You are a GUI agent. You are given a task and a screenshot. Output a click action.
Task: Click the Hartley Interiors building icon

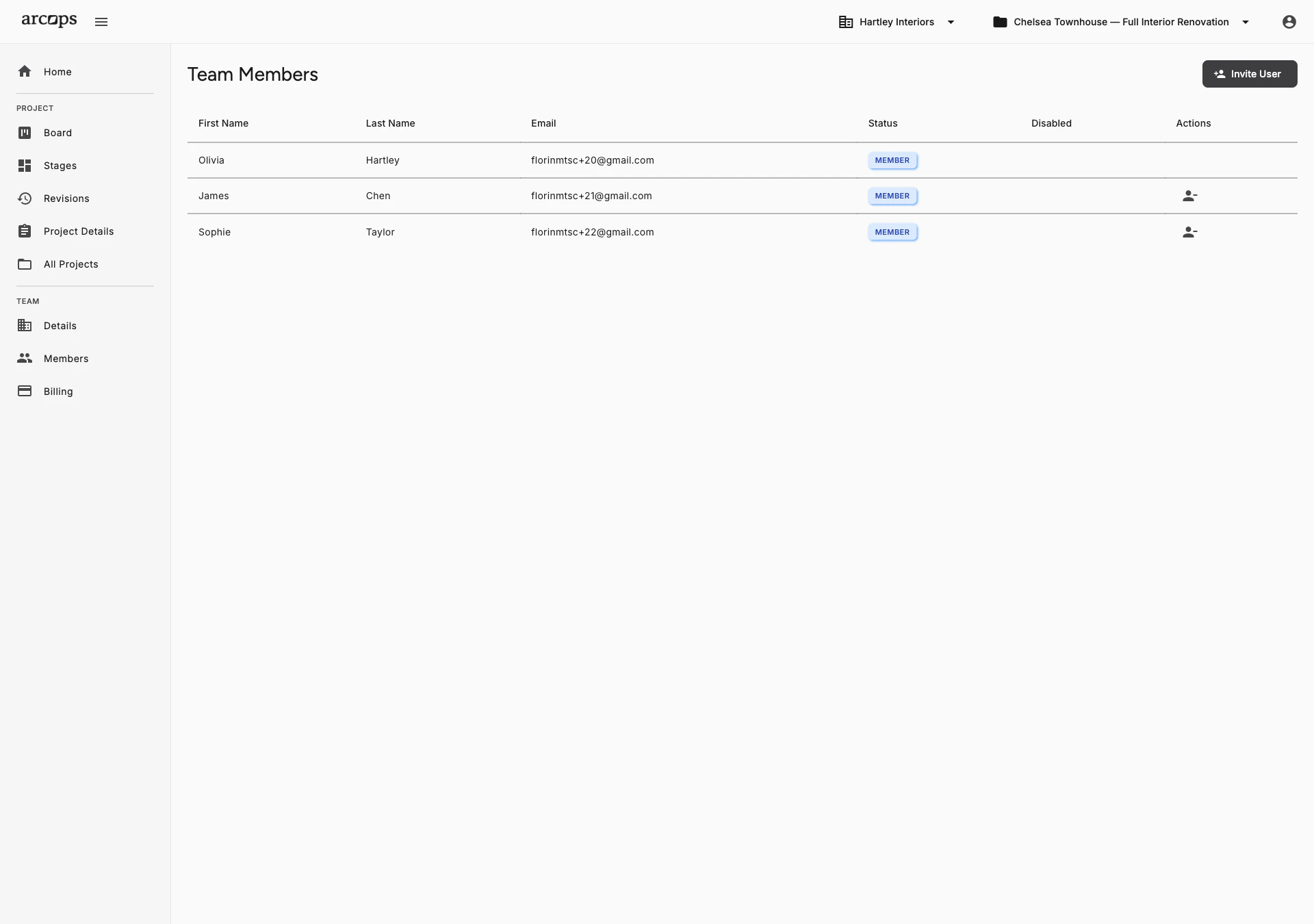pos(846,22)
